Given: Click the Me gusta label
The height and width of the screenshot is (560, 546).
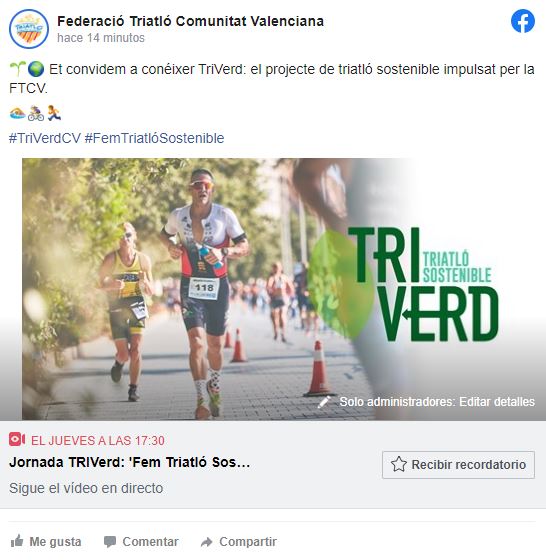Looking at the screenshot, I should pyautogui.click(x=55, y=542).
